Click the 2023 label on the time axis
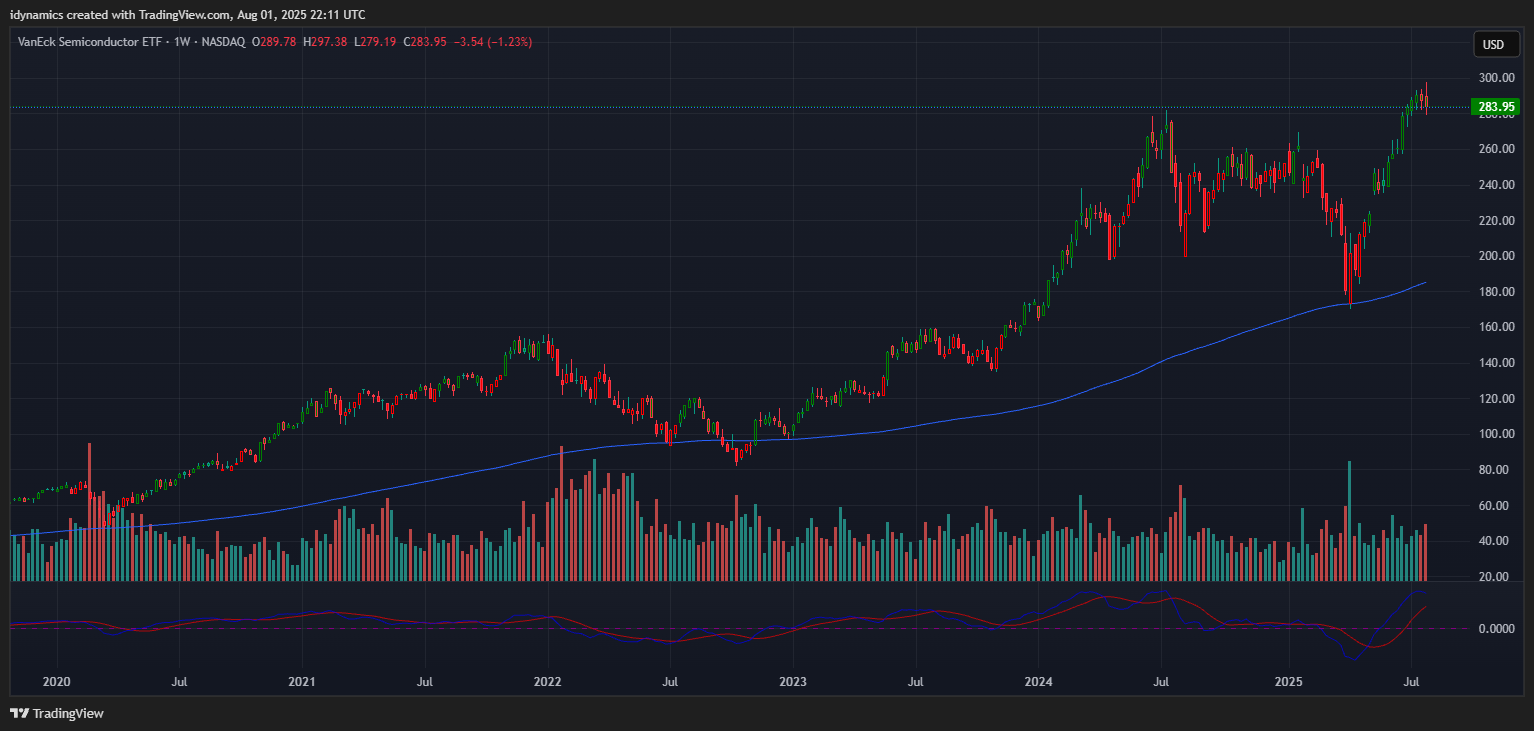1534x731 pixels. point(793,681)
